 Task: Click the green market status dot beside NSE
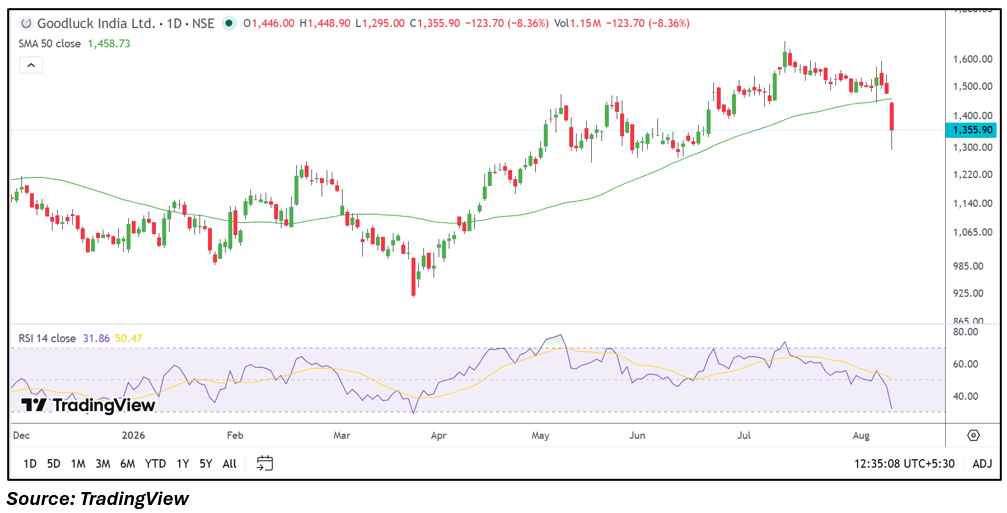pyautogui.click(x=228, y=23)
